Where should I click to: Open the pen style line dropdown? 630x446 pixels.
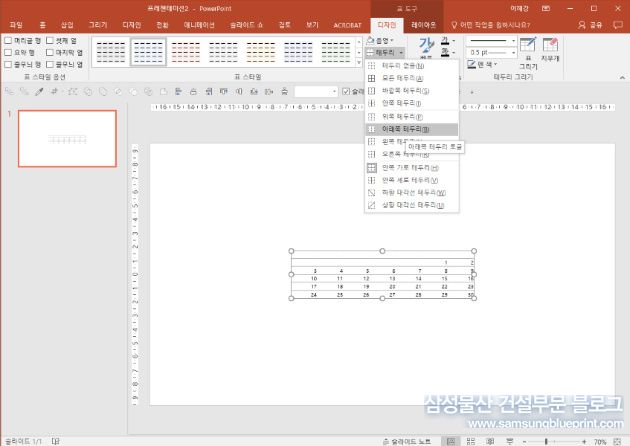pos(491,41)
